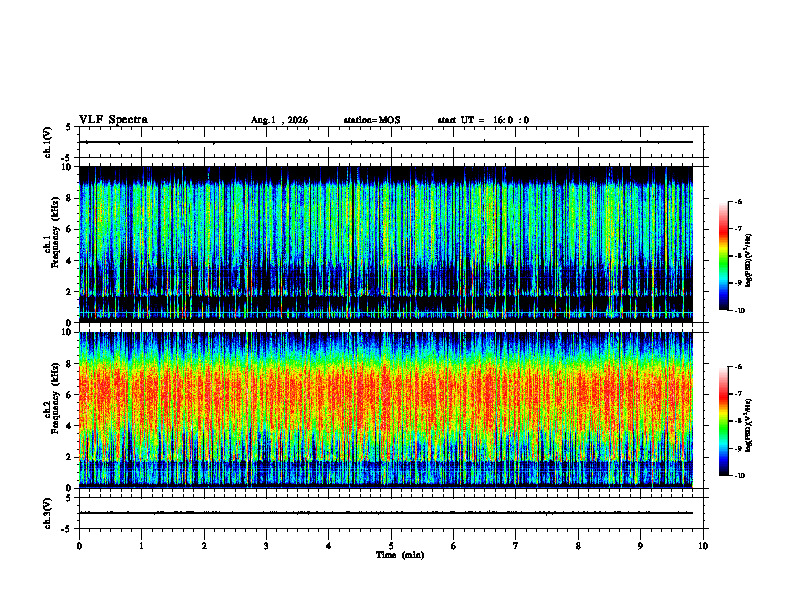Click the "8" kHz tick on ch.1 frequency axis
The width and height of the screenshot is (792, 612).
(70, 198)
